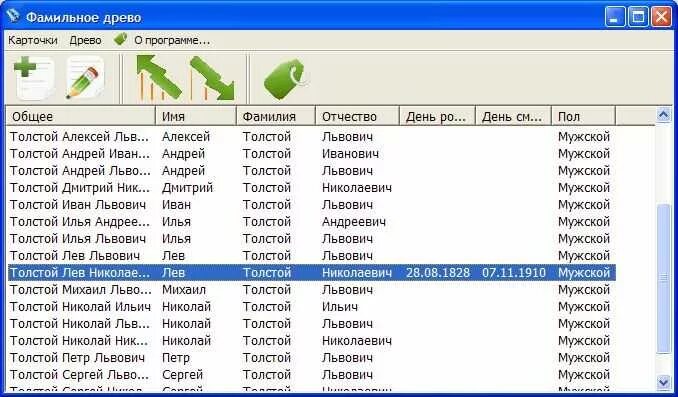Screen dimensions: 678x397
Task: Click the Михаил name cell
Action: (x=184, y=290)
